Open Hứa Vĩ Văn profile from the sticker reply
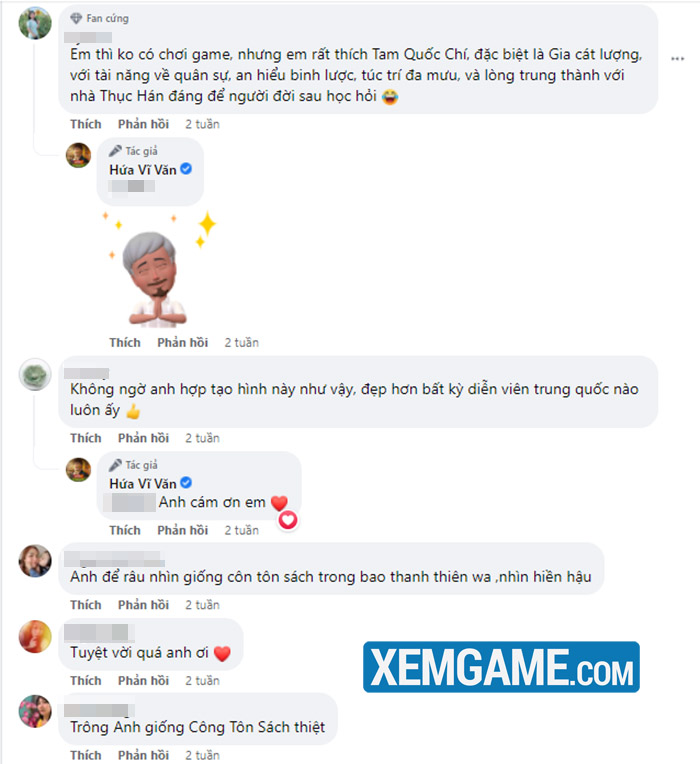The width and height of the screenshot is (700, 764). (143, 170)
